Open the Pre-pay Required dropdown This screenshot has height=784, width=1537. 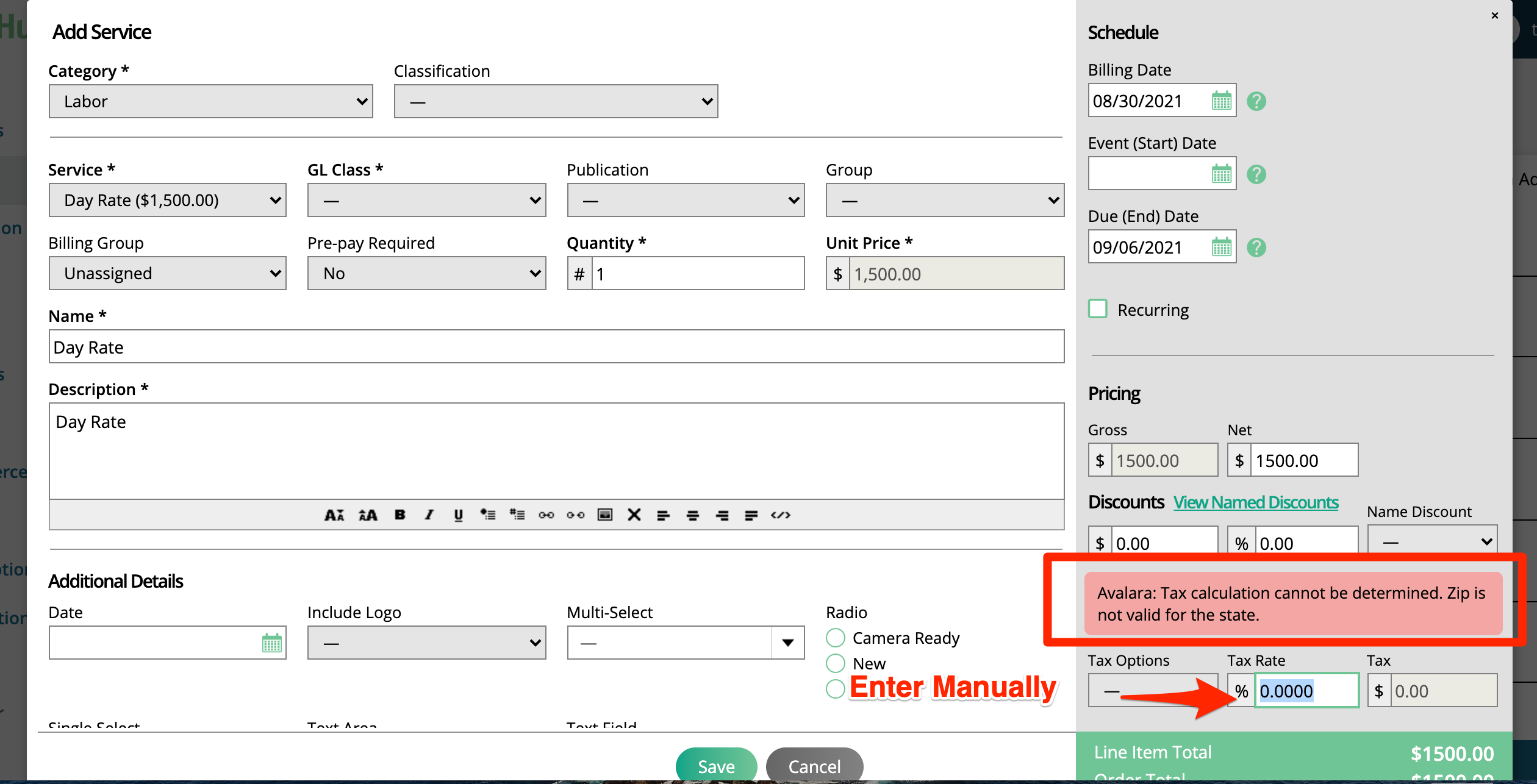pos(426,273)
